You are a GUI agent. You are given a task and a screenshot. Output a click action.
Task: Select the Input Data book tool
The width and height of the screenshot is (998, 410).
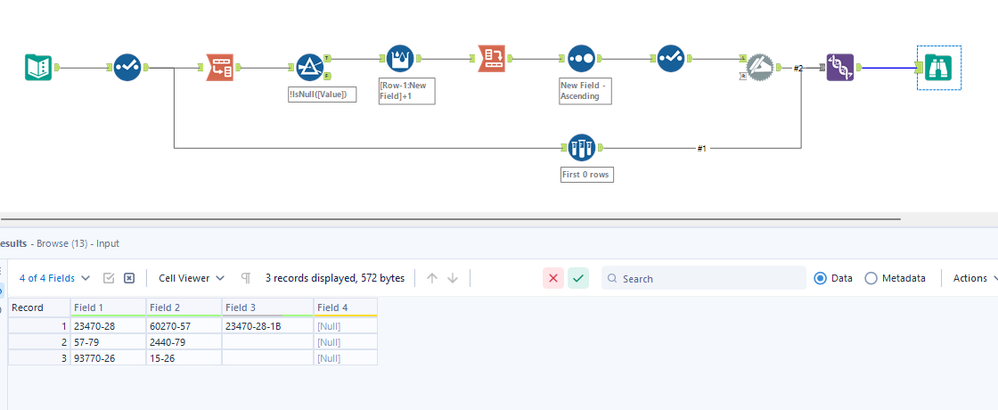pos(38,67)
